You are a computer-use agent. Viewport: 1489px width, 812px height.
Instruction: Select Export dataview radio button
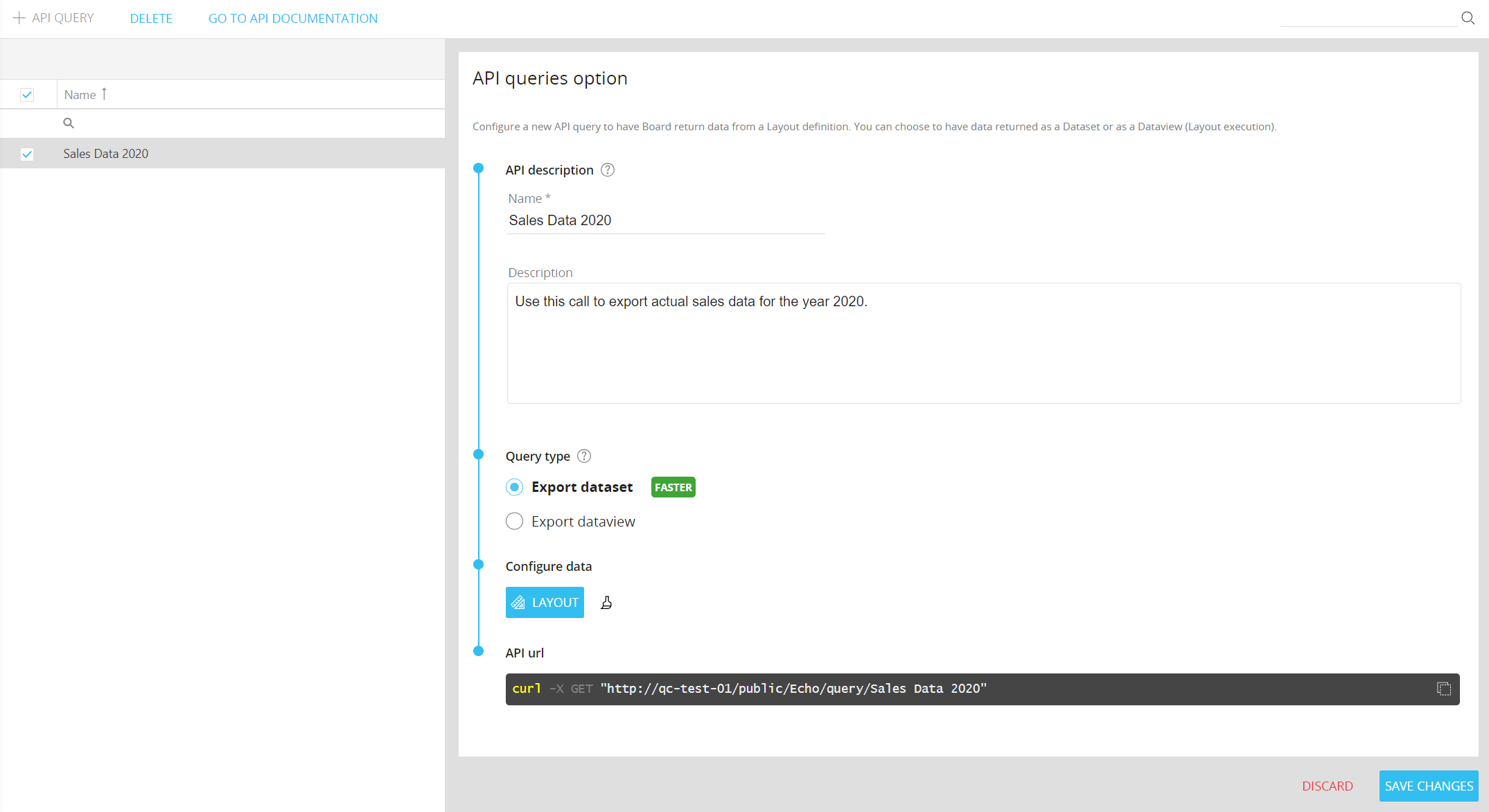click(514, 521)
